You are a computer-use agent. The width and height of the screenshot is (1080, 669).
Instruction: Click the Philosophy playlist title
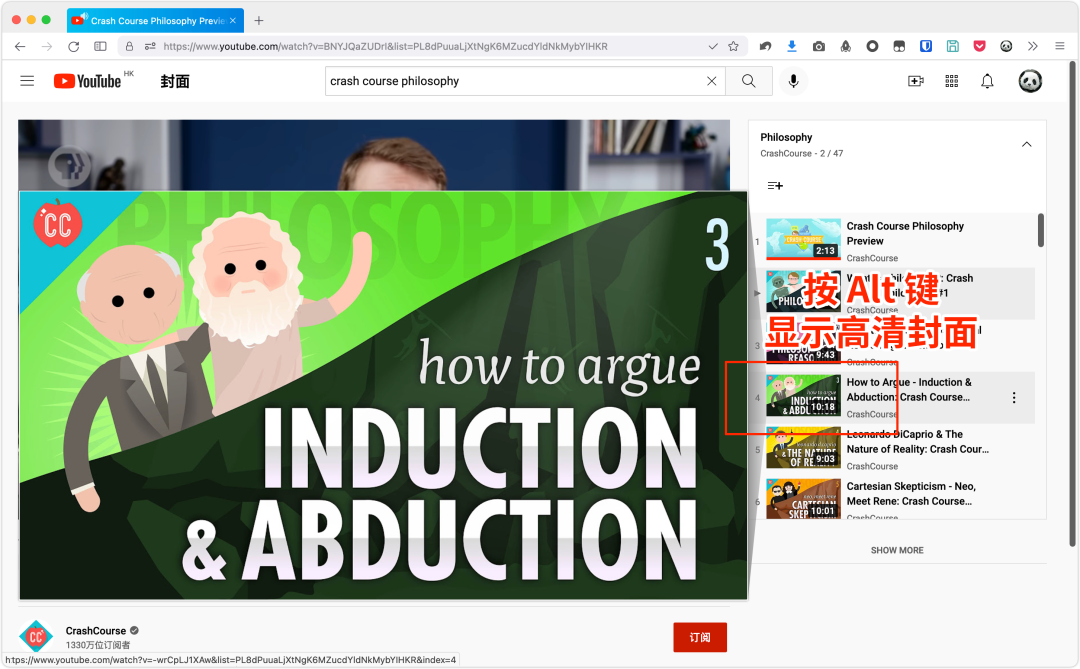tap(786, 137)
